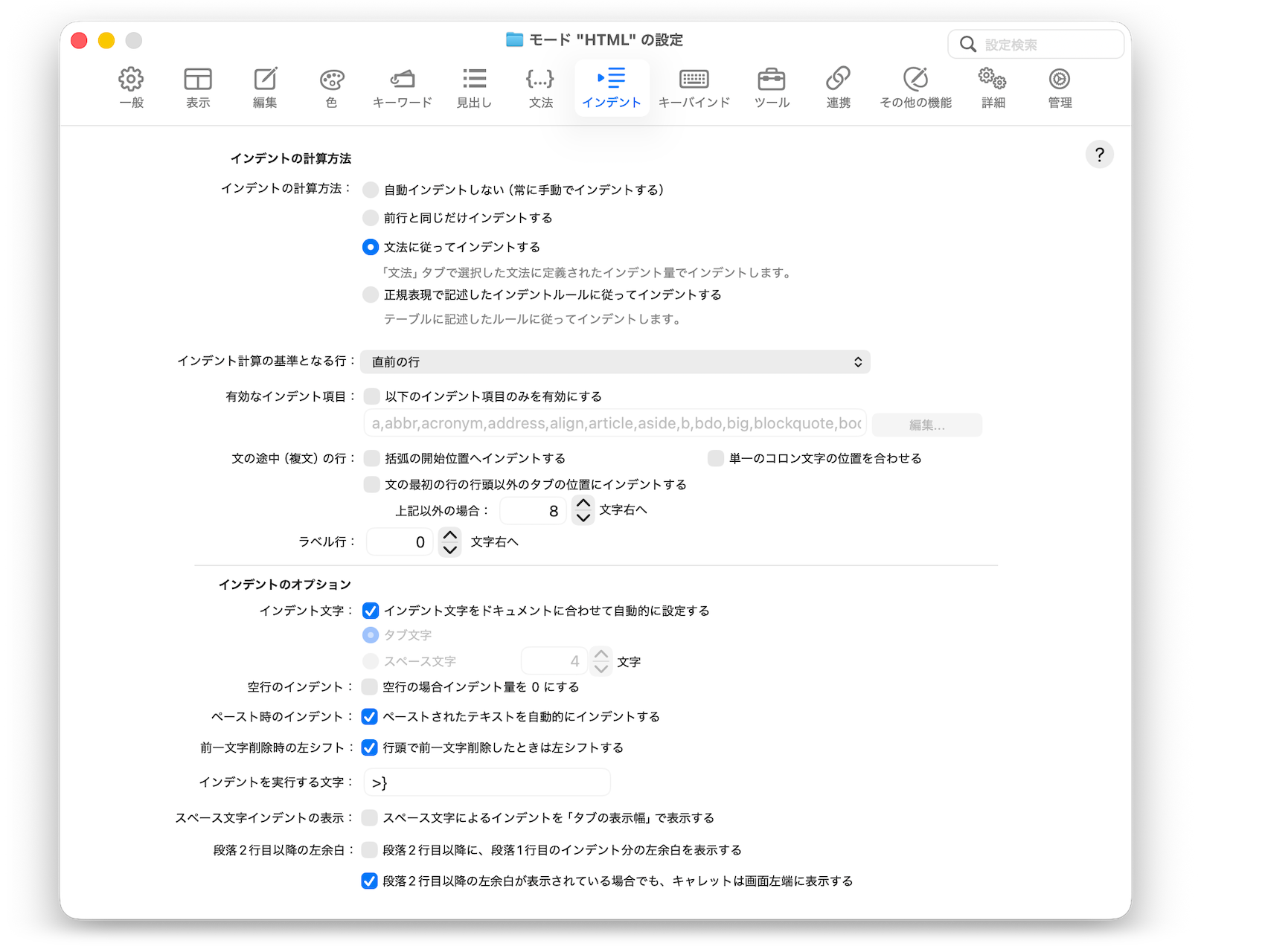Open the その他の機能 pane
The height and width of the screenshot is (952, 1265).
[915, 88]
